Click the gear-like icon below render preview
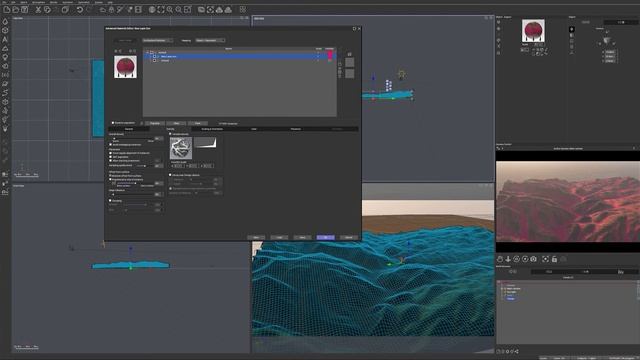Screen dimensions: 640x360 pos(533,259)
